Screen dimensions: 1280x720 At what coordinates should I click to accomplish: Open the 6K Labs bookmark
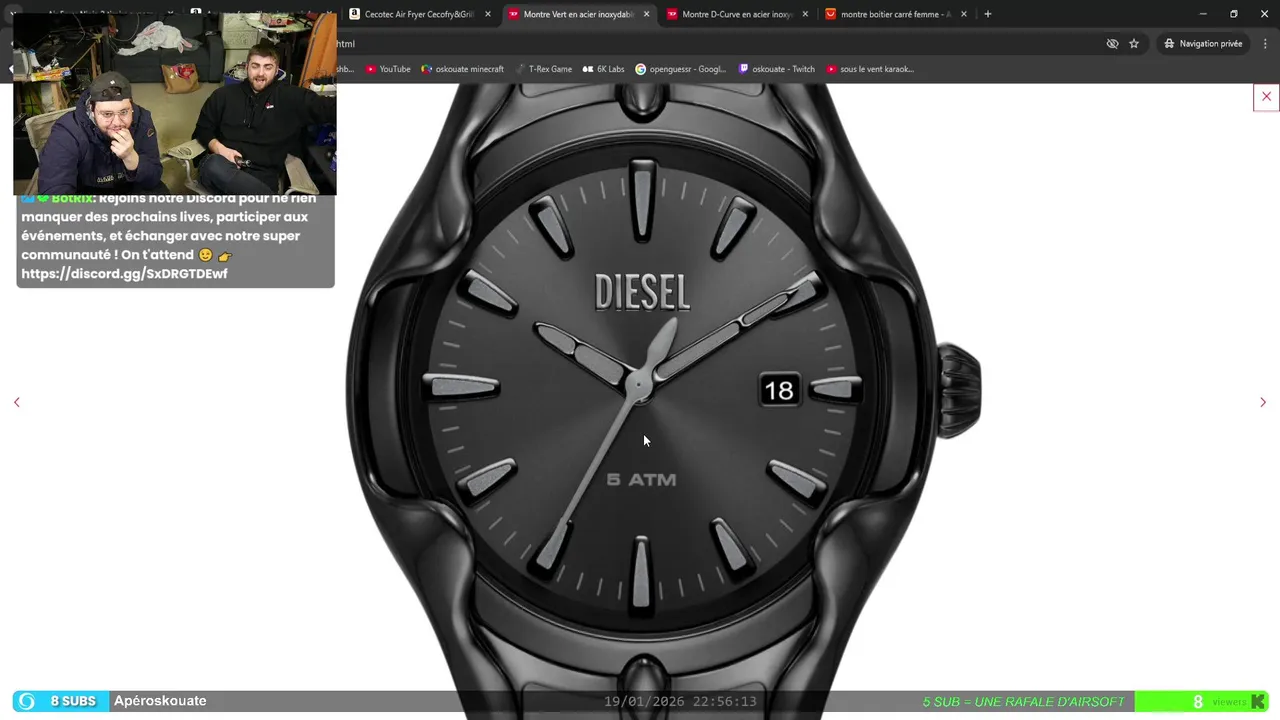603,69
